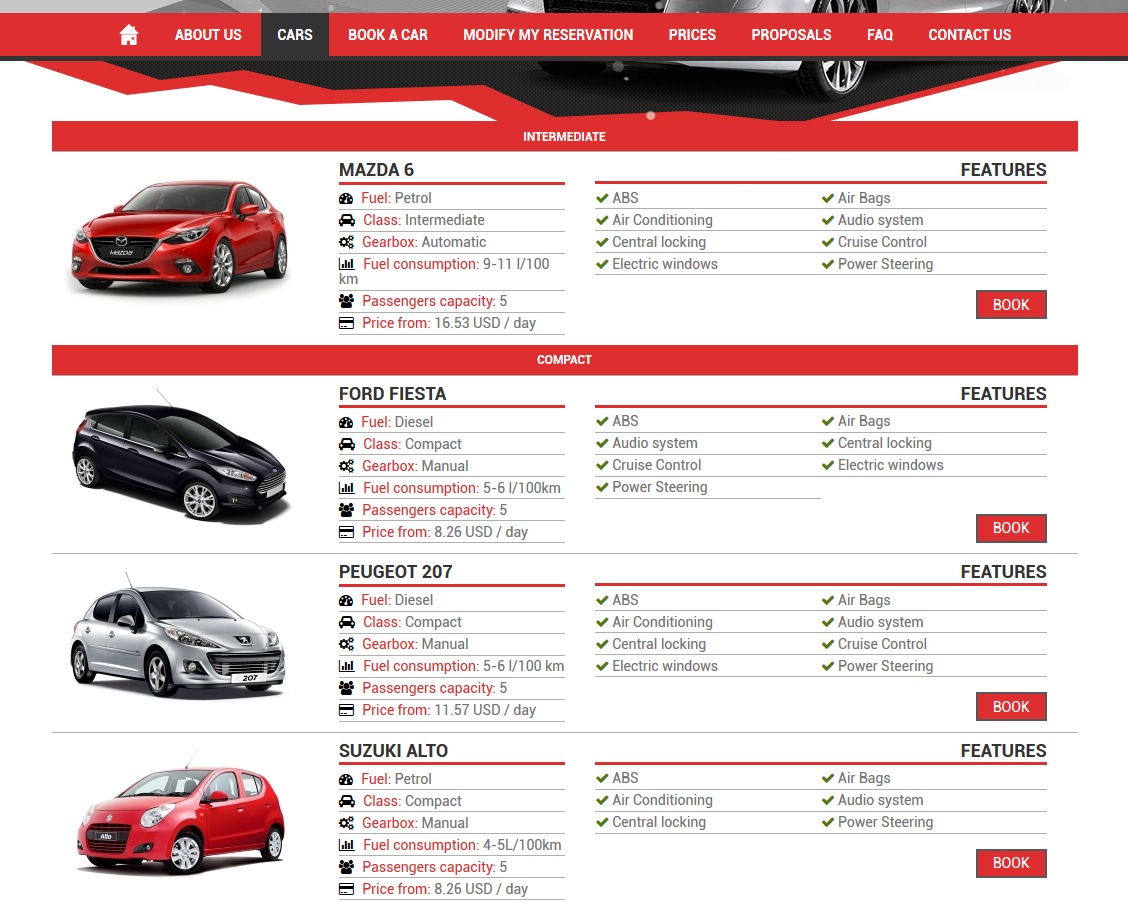
Task: Book the Mazda 6
Action: (x=1011, y=305)
